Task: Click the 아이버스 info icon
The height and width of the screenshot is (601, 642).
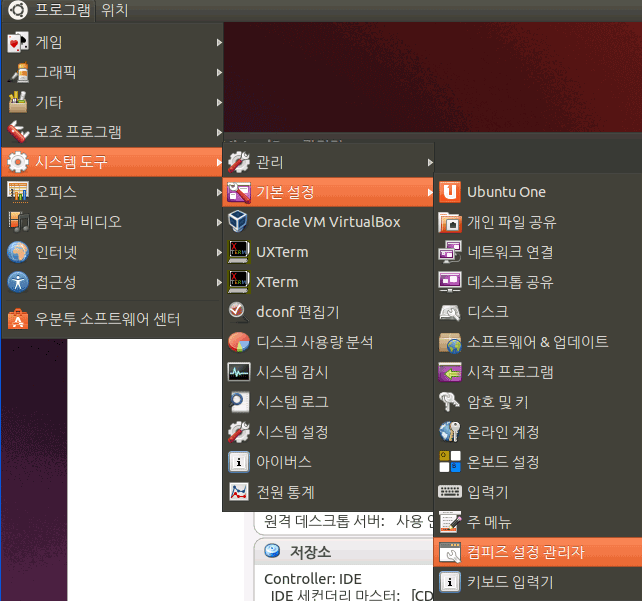Action: click(x=238, y=462)
